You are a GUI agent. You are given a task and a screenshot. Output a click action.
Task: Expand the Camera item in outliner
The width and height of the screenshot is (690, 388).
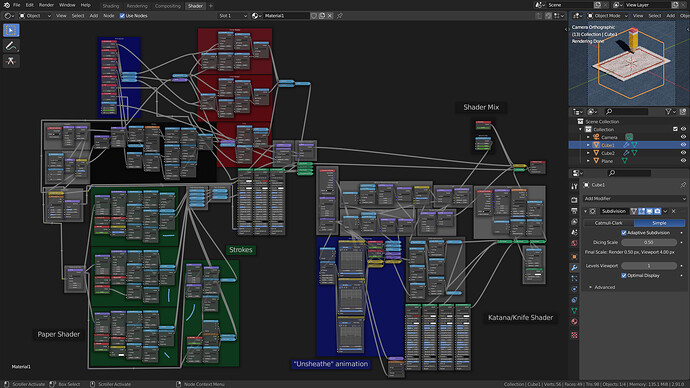[588, 137]
